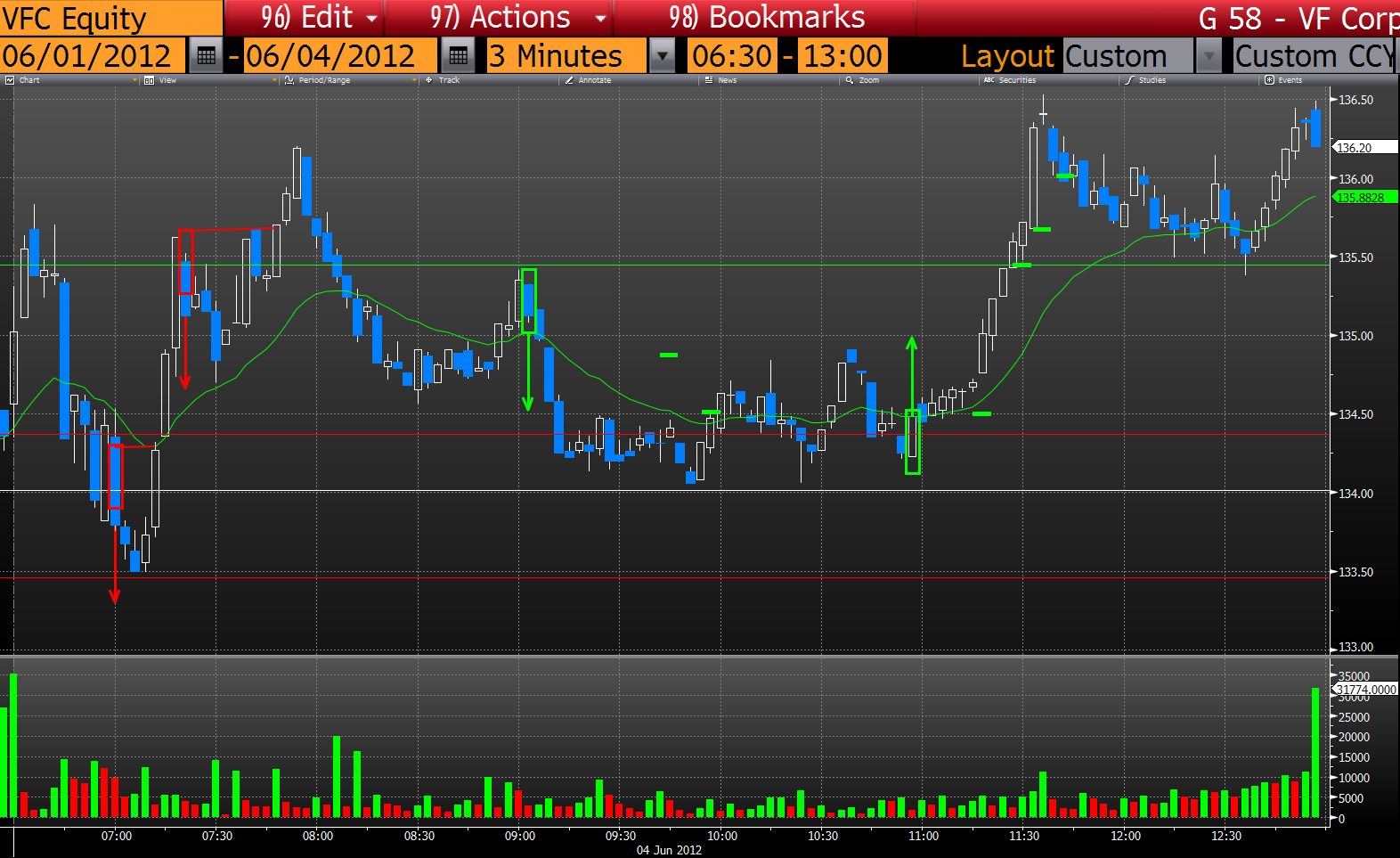Click the 133.00 price axis label

point(1356,647)
